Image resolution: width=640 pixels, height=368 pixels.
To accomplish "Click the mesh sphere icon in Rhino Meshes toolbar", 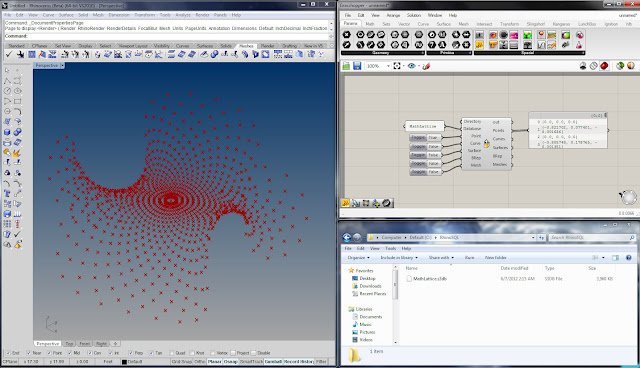I will coord(214,54).
